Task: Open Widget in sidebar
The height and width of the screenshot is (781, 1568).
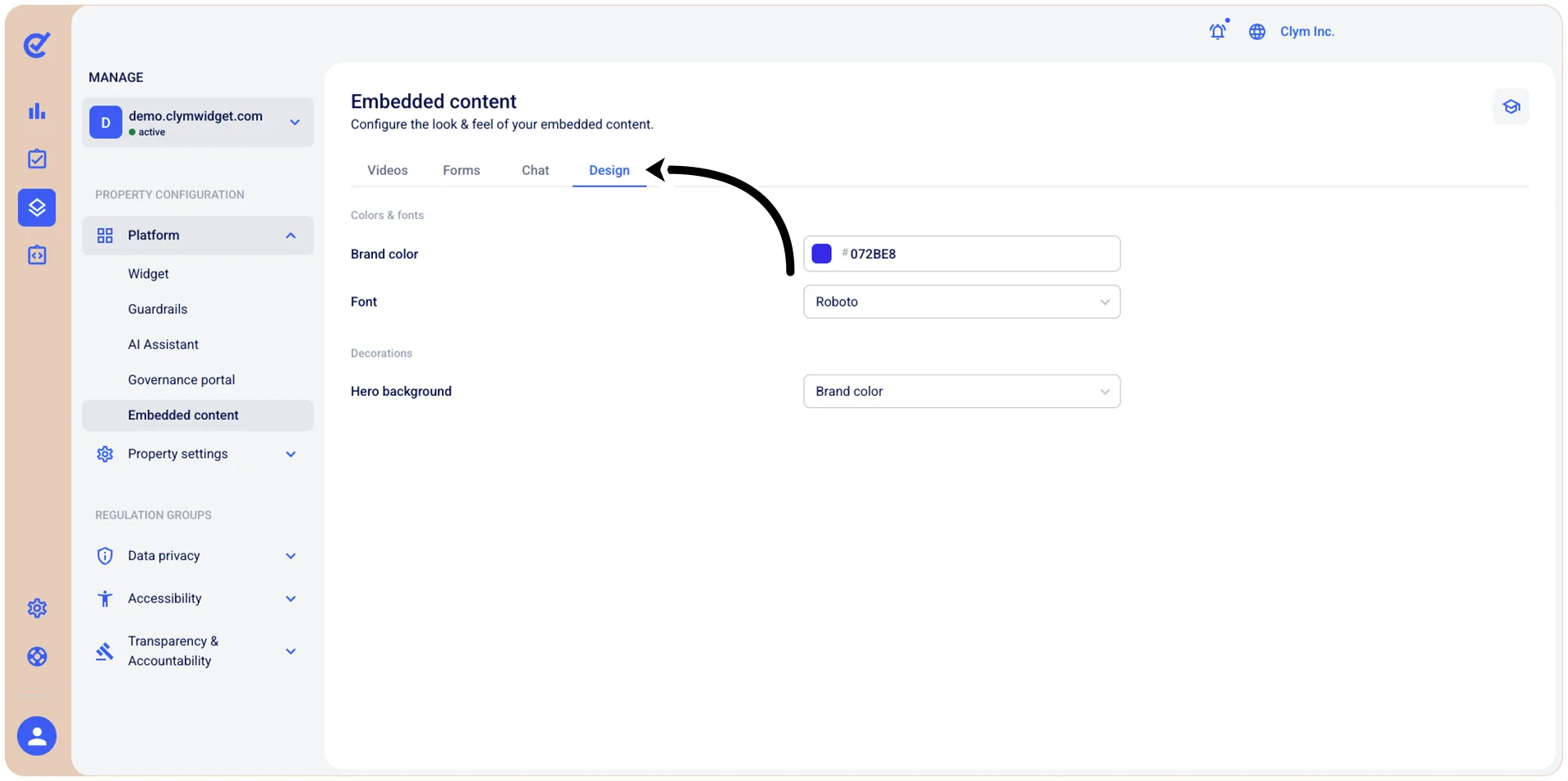Action: (148, 274)
